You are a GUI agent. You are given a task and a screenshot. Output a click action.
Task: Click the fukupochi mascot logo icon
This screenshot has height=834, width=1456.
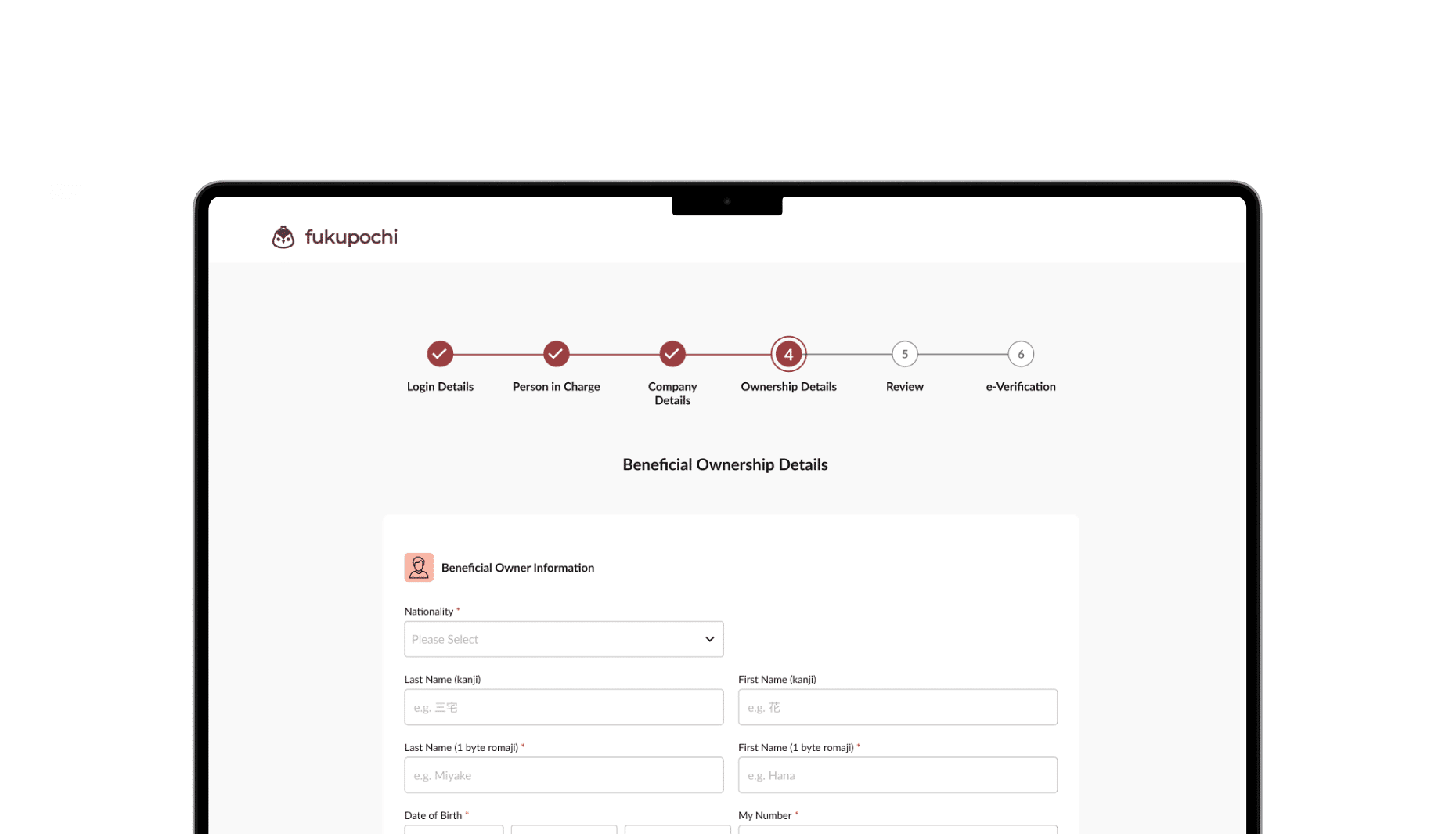coord(283,237)
